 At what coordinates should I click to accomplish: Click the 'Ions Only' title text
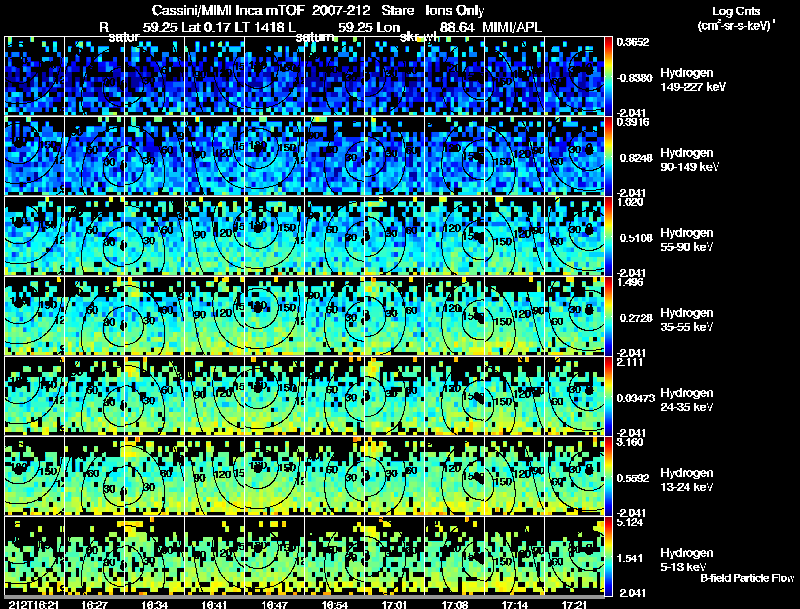455,10
